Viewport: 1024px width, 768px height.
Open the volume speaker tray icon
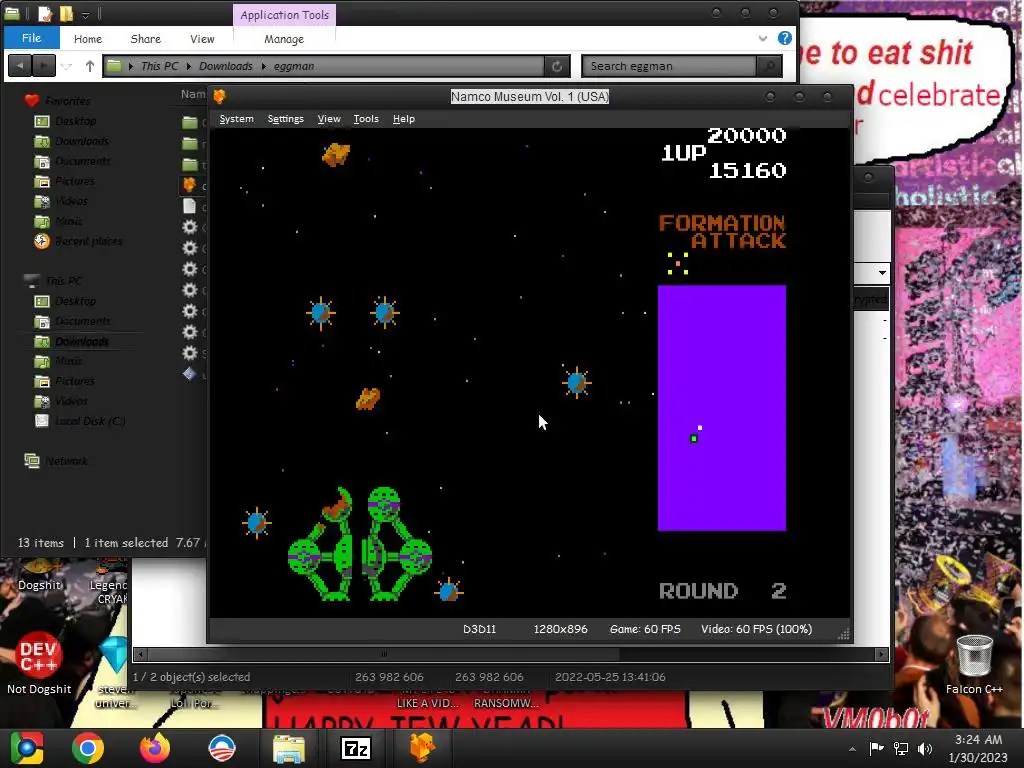925,748
